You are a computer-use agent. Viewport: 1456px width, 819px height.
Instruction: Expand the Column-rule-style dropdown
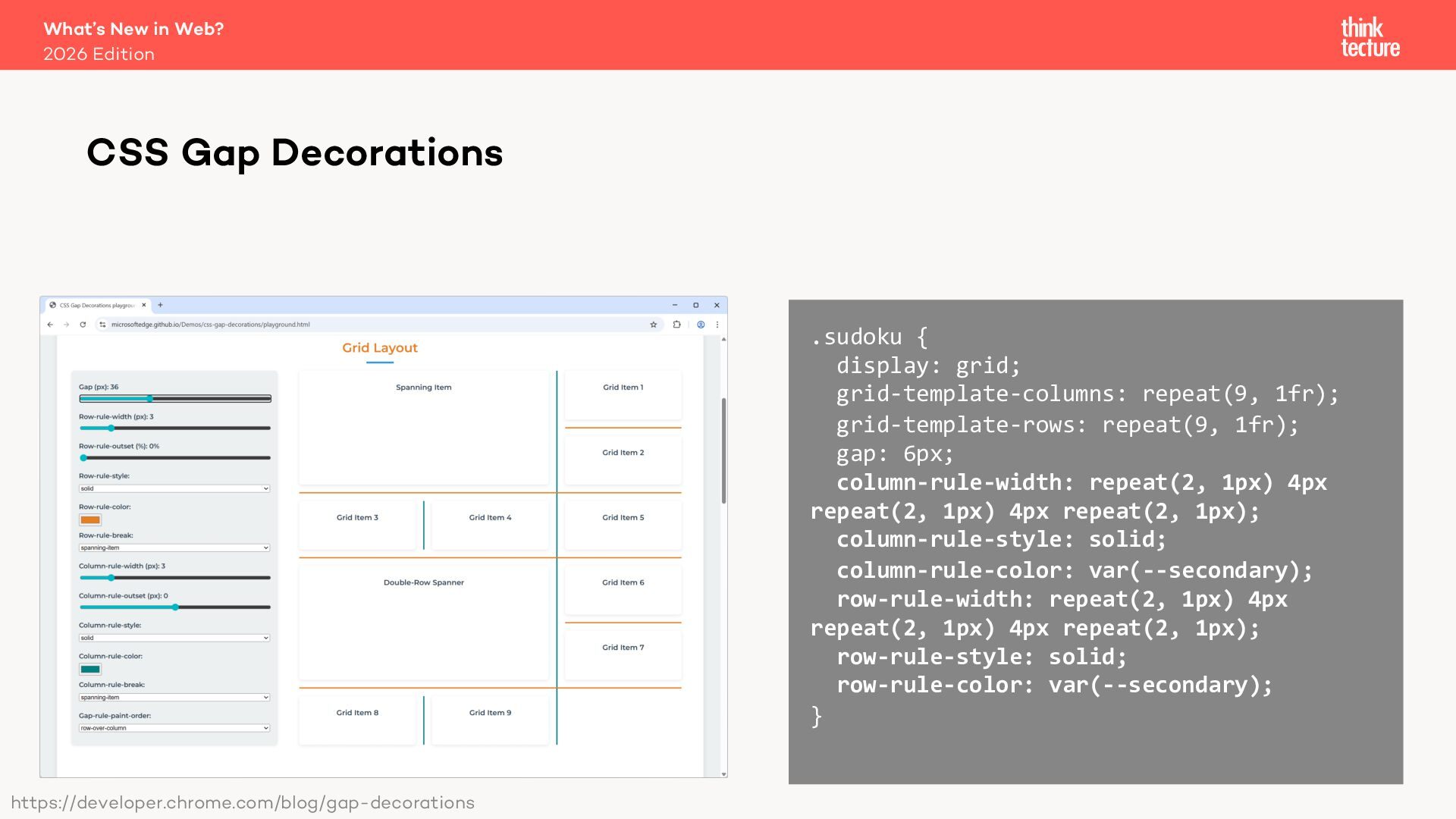(x=174, y=638)
